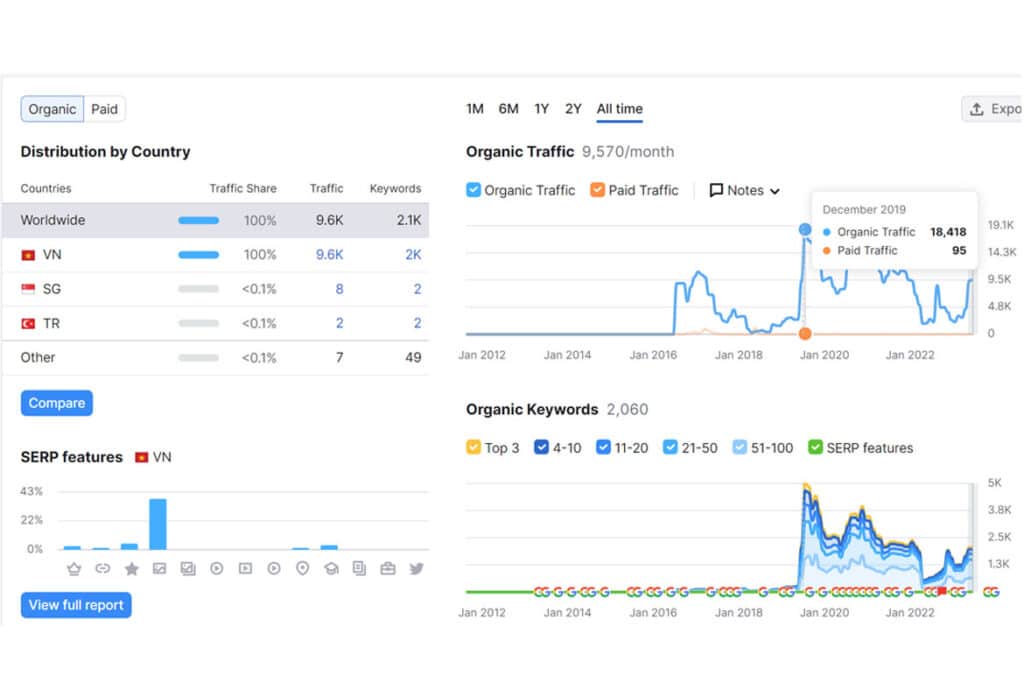The image size is (1024, 683).
Task: Disable the Top 3 keywords checkbox
Action: click(x=473, y=447)
